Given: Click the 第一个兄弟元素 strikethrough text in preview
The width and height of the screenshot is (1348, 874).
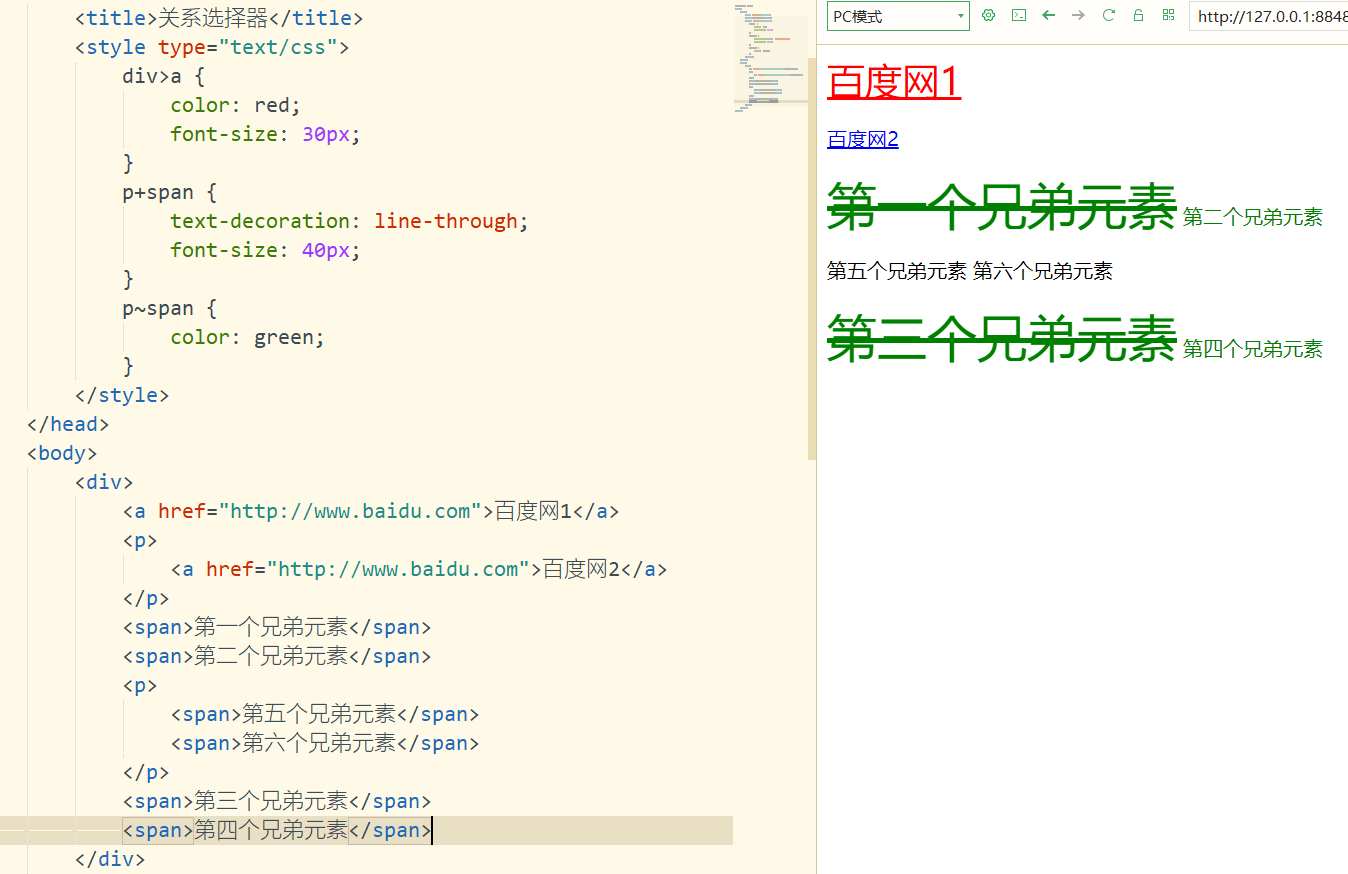Looking at the screenshot, I should tap(1001, 208).
